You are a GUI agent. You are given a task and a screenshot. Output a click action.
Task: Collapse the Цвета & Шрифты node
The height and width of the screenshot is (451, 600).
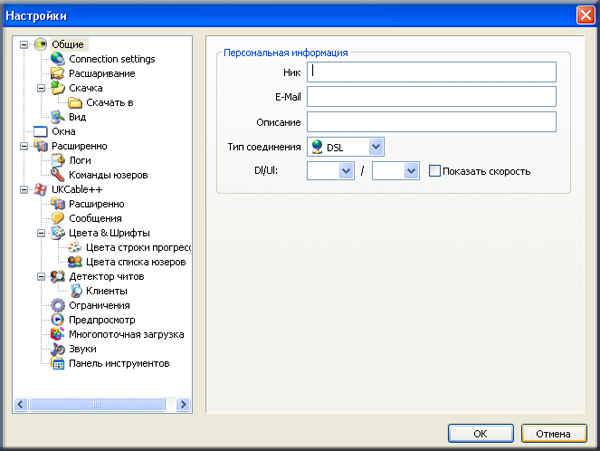tap(41, 233)
